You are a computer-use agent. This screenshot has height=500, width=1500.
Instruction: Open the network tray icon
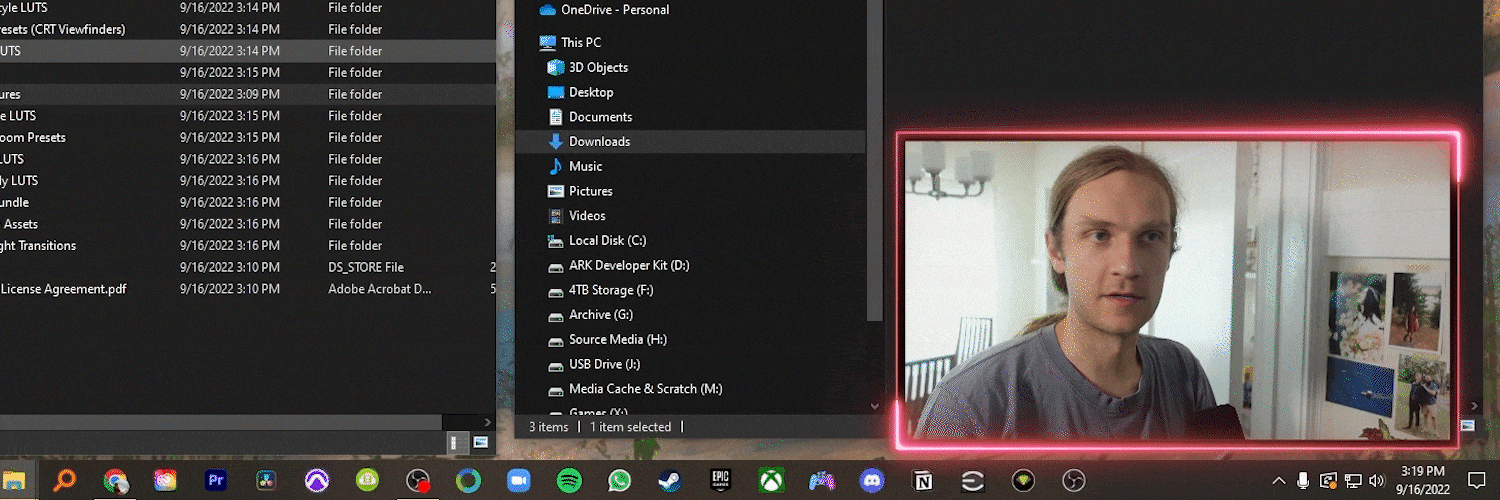1353,481
